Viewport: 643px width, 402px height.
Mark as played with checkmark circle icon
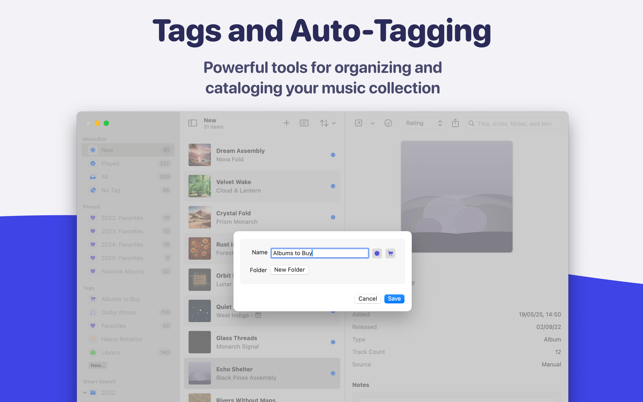[388, 123]
